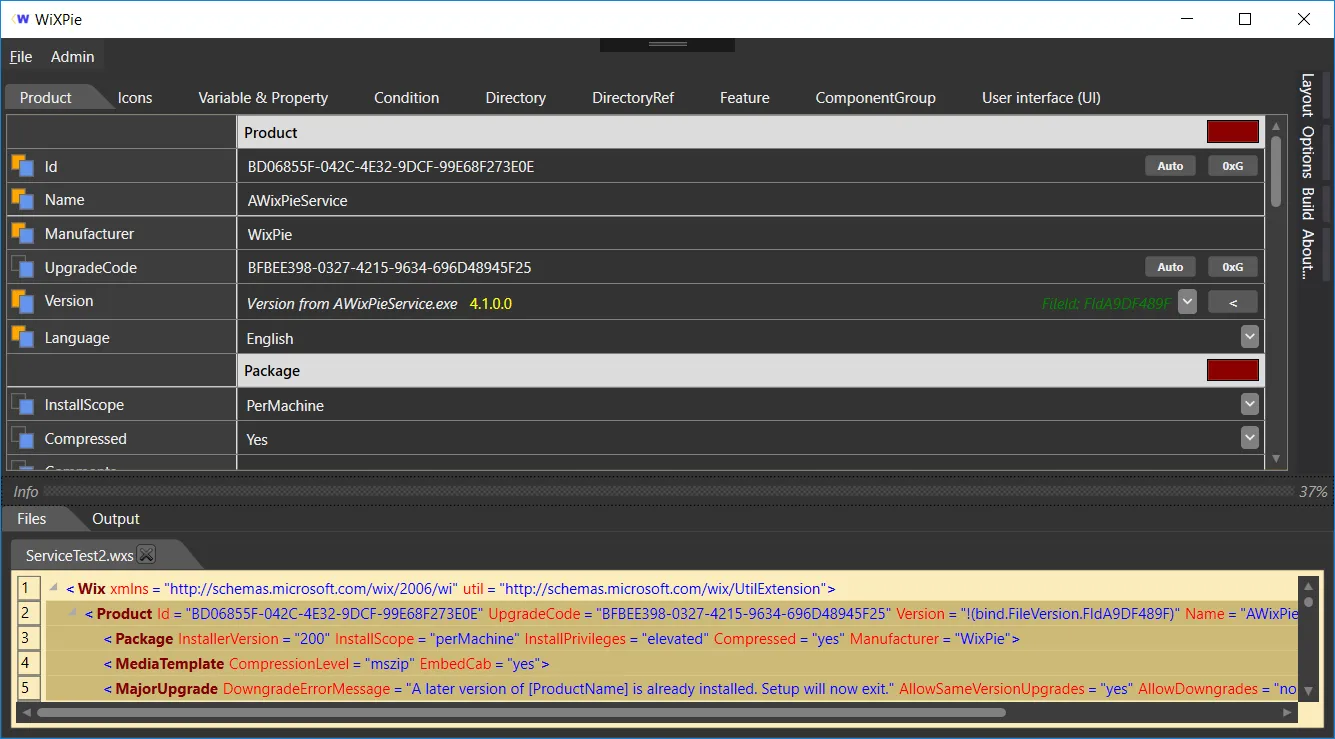Collapse the Product XML node
Image resolution: width=1335 pixels, height=739 pixels.
click(73, 614)
